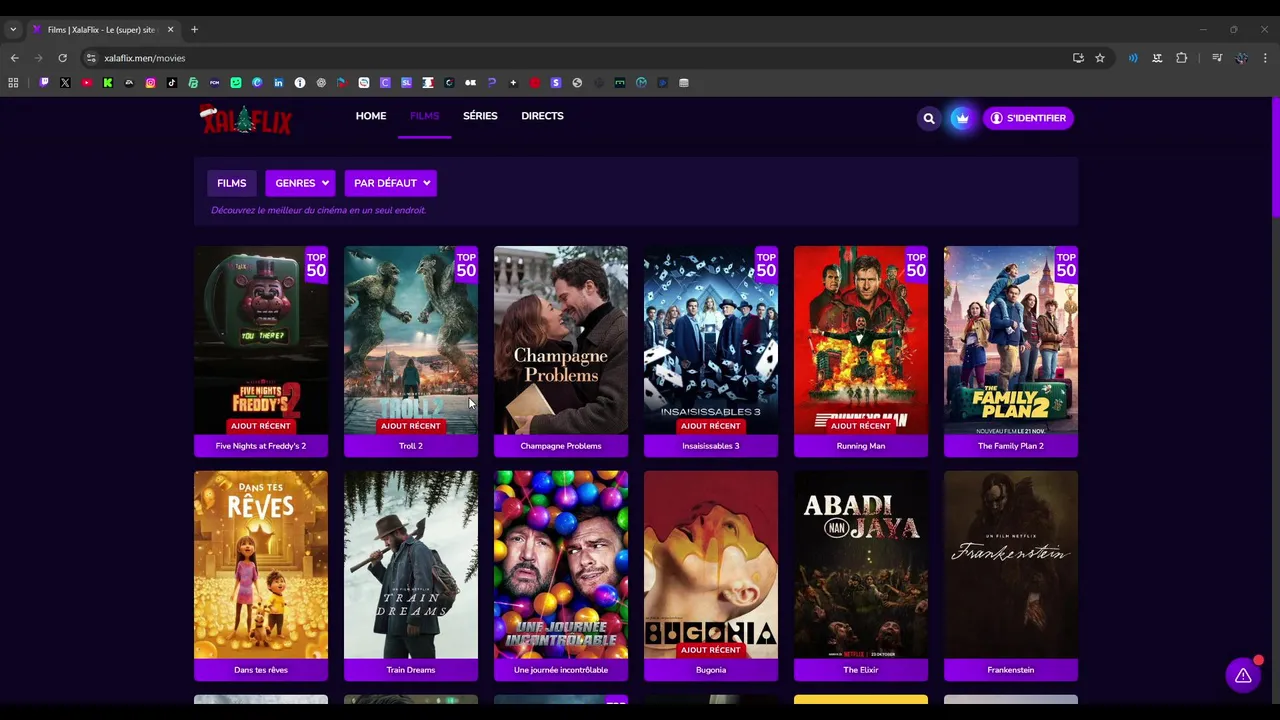Click the glowing crown premium icon

click(x=961, y=118)
